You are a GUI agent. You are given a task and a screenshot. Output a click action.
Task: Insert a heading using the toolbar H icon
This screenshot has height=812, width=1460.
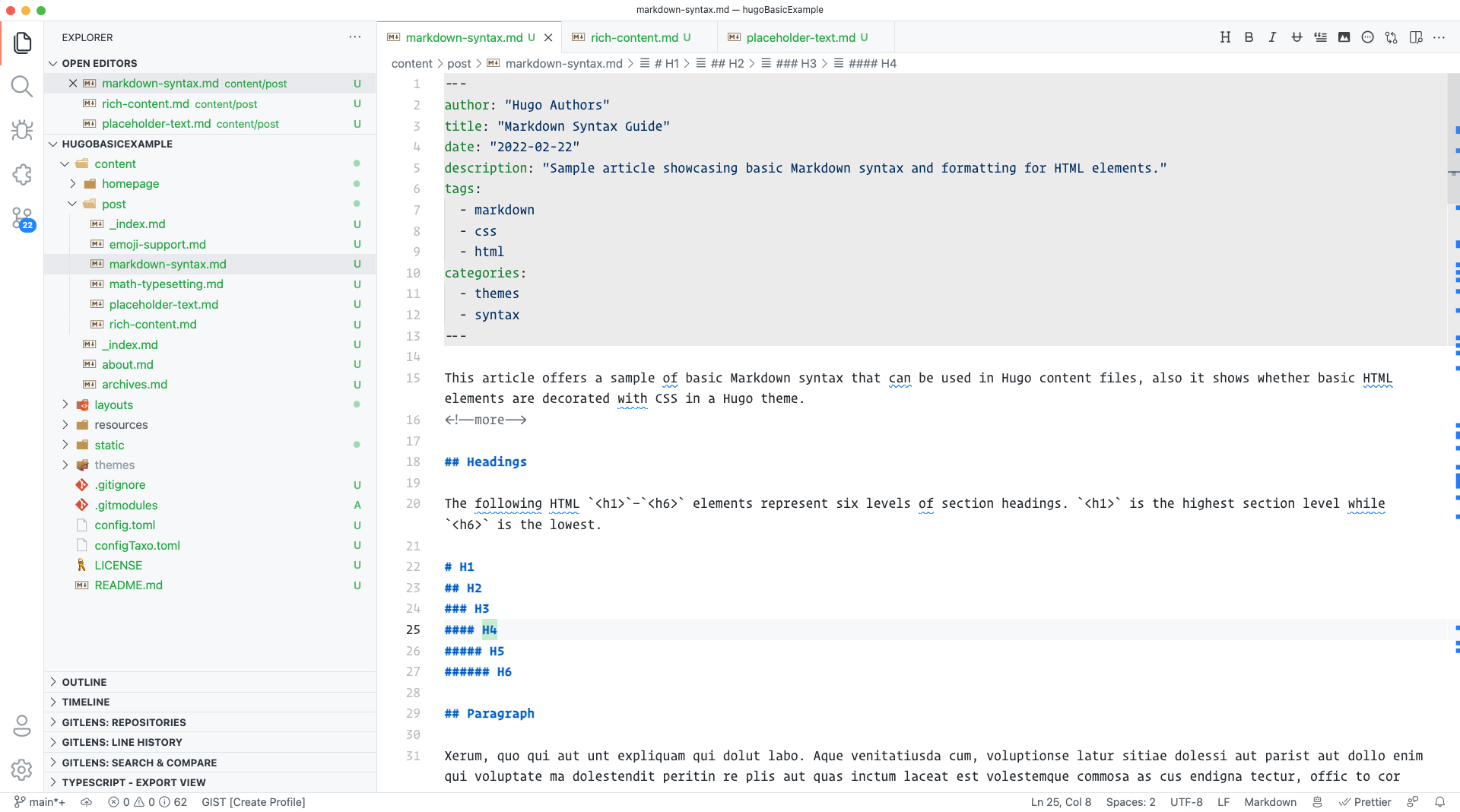click(1224, 37)
